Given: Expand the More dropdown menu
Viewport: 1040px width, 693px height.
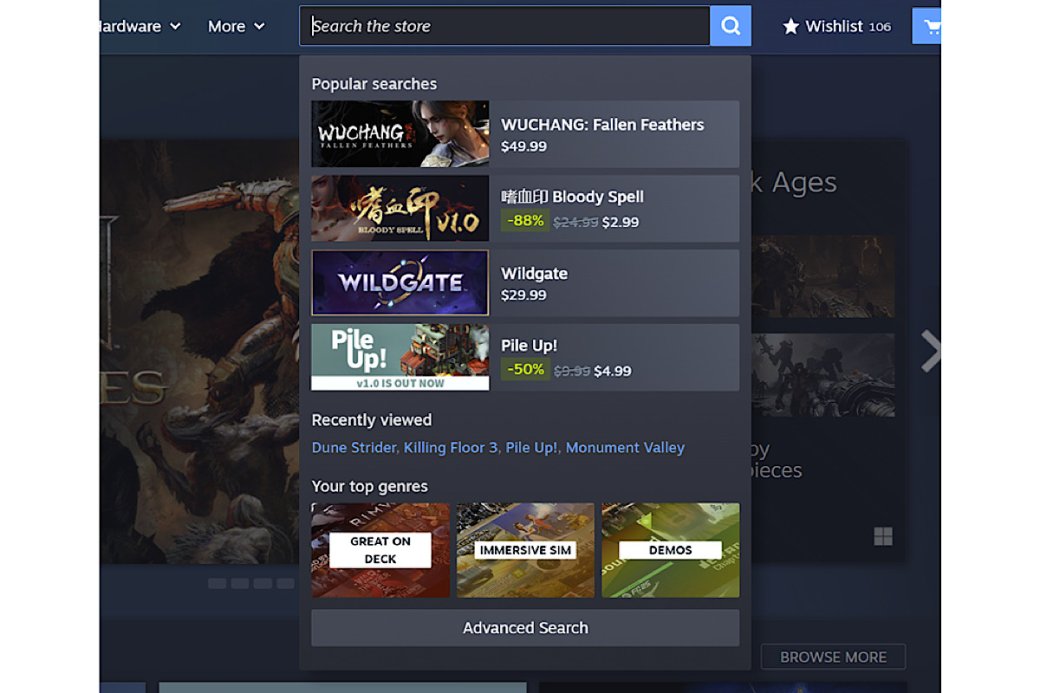Looking at the screenshot, I should point(236,27).
